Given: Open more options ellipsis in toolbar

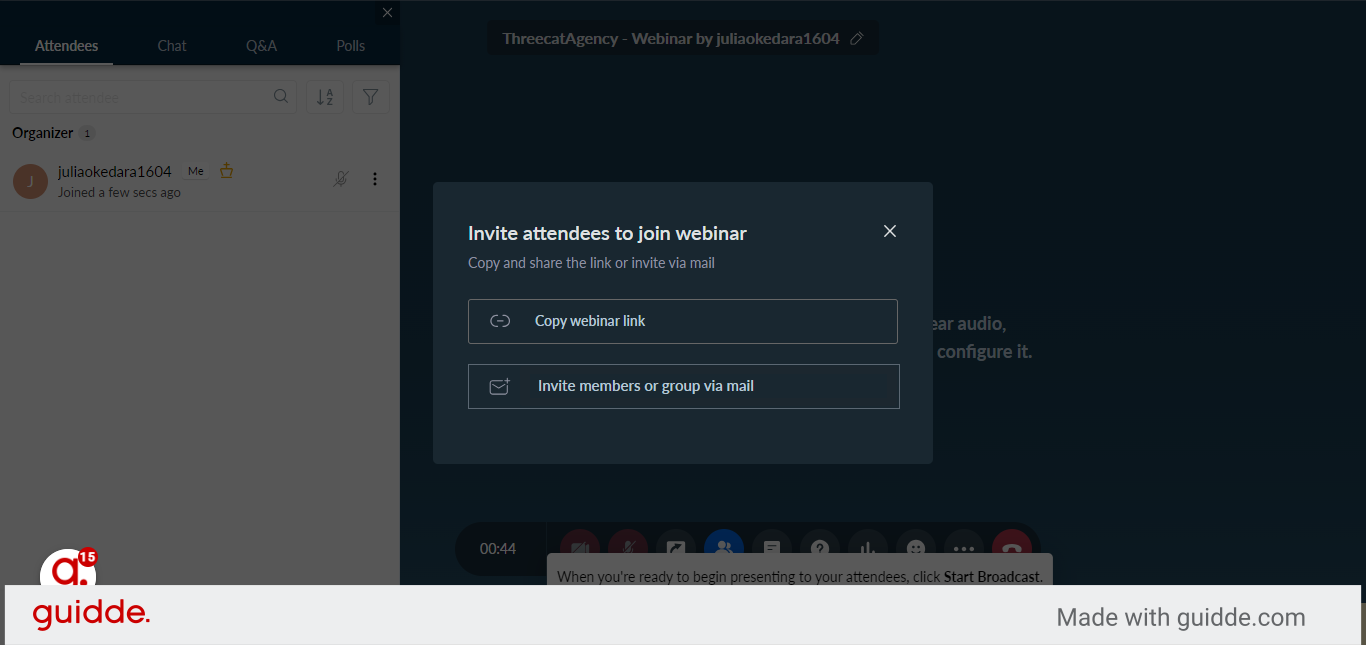Looking at the screenshot, I should [964, 548].
